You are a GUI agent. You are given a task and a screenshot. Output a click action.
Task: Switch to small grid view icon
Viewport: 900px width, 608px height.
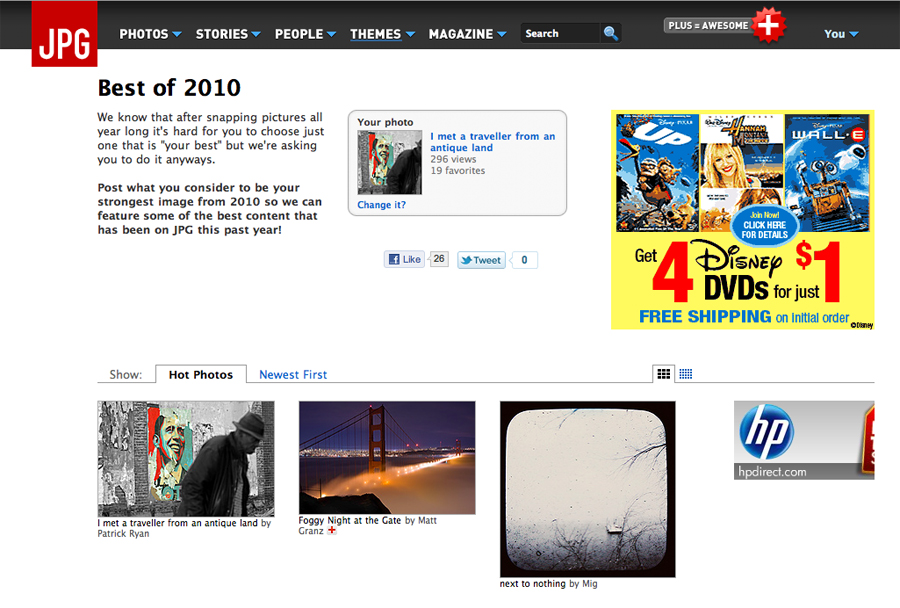686,374
